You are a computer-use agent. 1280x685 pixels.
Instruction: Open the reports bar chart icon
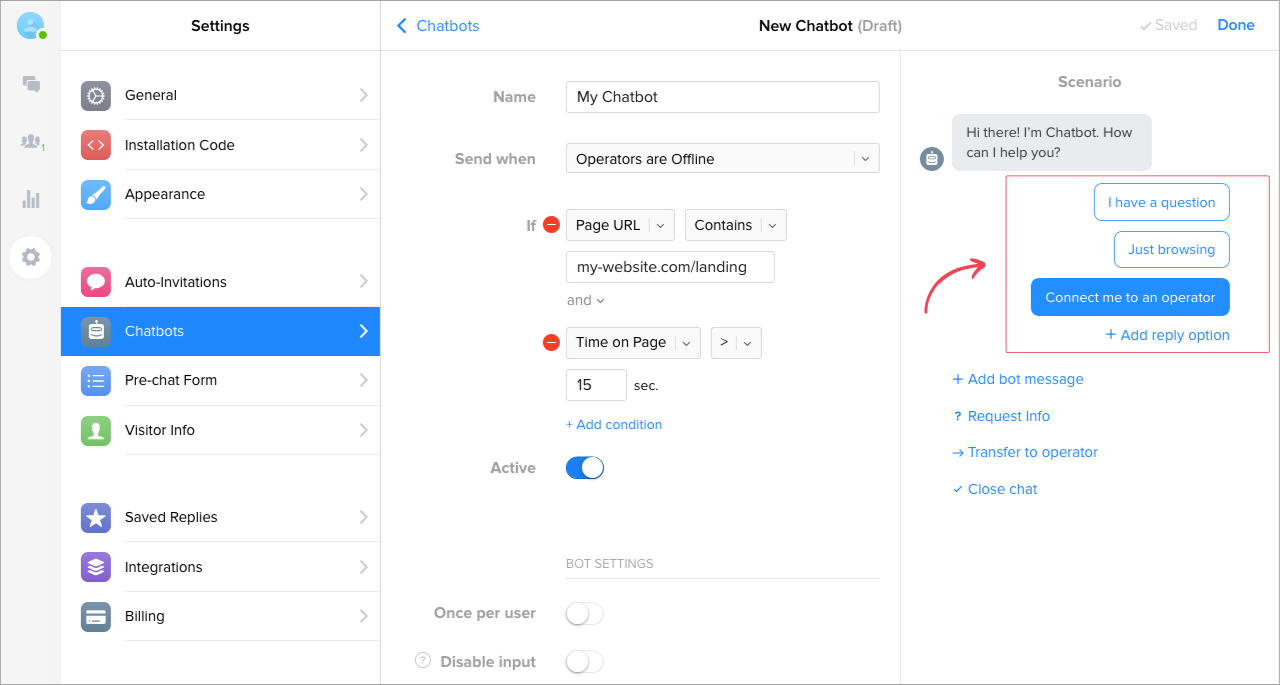coord(31,199)
